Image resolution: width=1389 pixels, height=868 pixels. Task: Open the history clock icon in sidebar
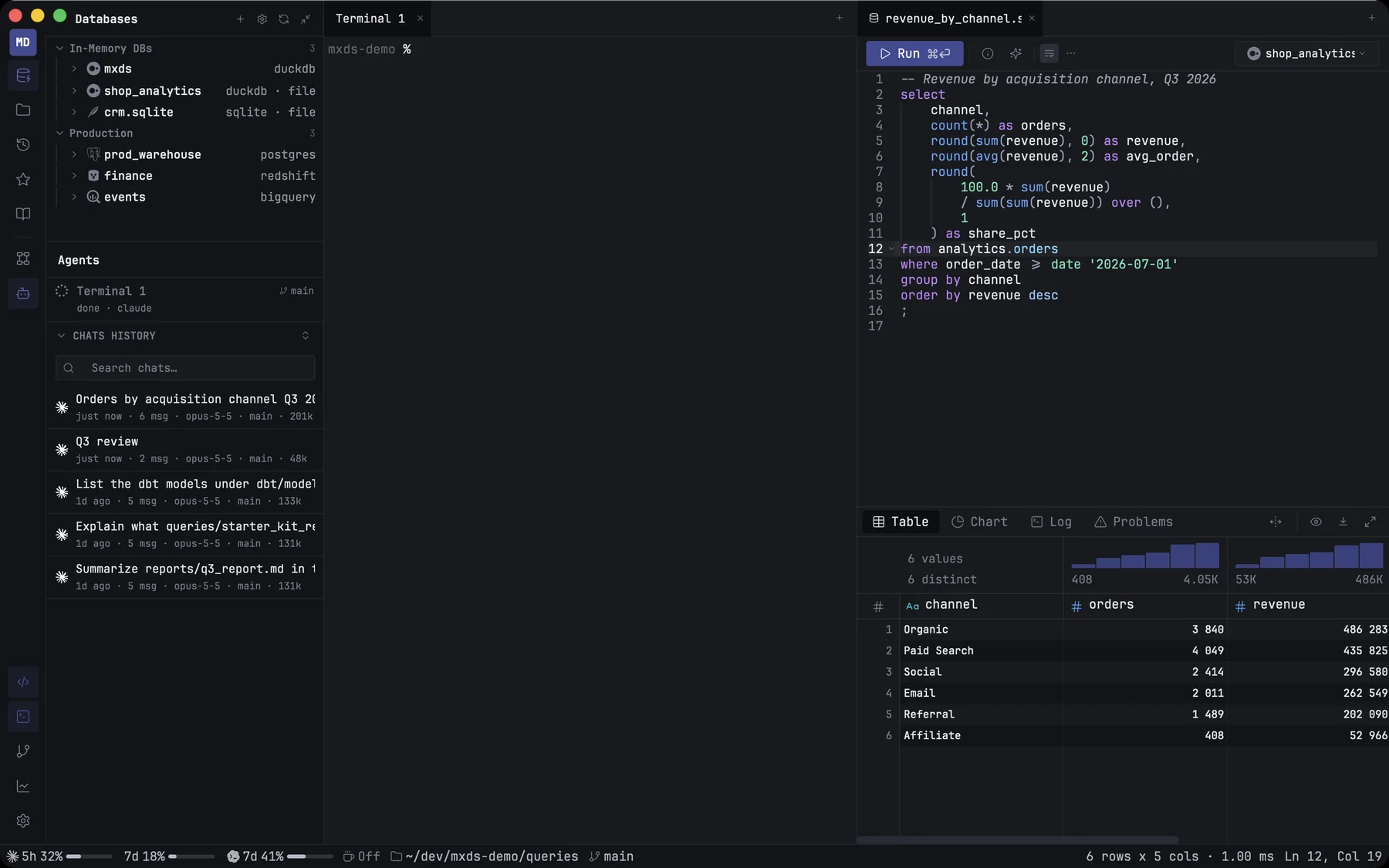(23, 145)
